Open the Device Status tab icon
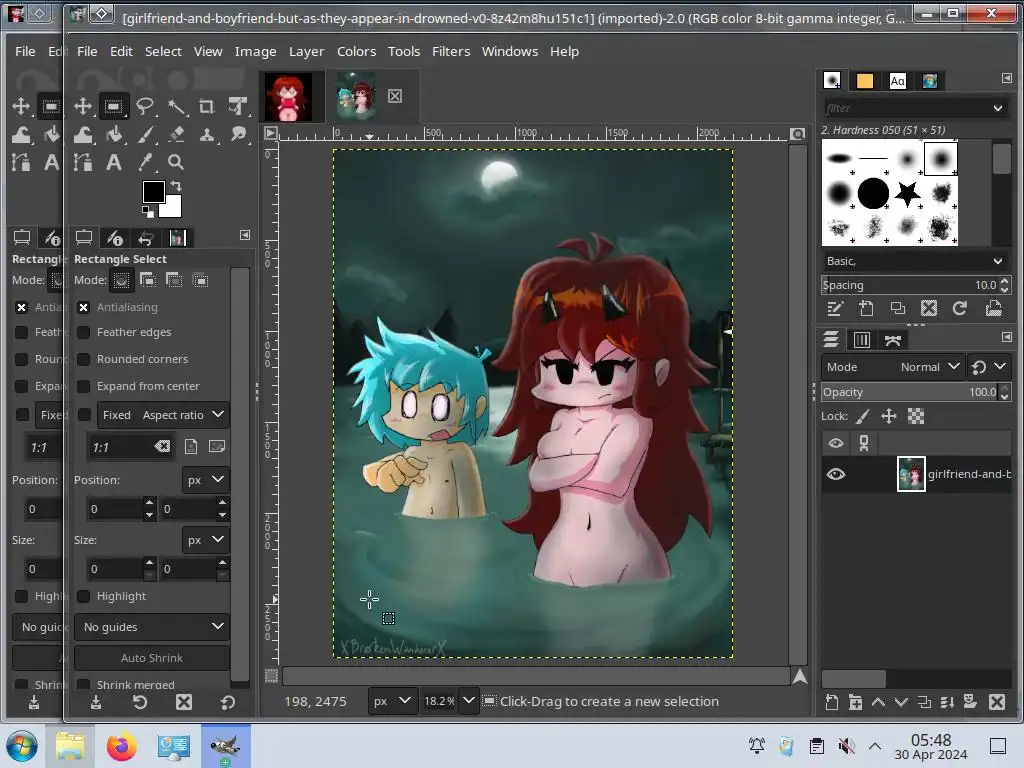Screen dimensions: 1024x768 pos(114,238)
